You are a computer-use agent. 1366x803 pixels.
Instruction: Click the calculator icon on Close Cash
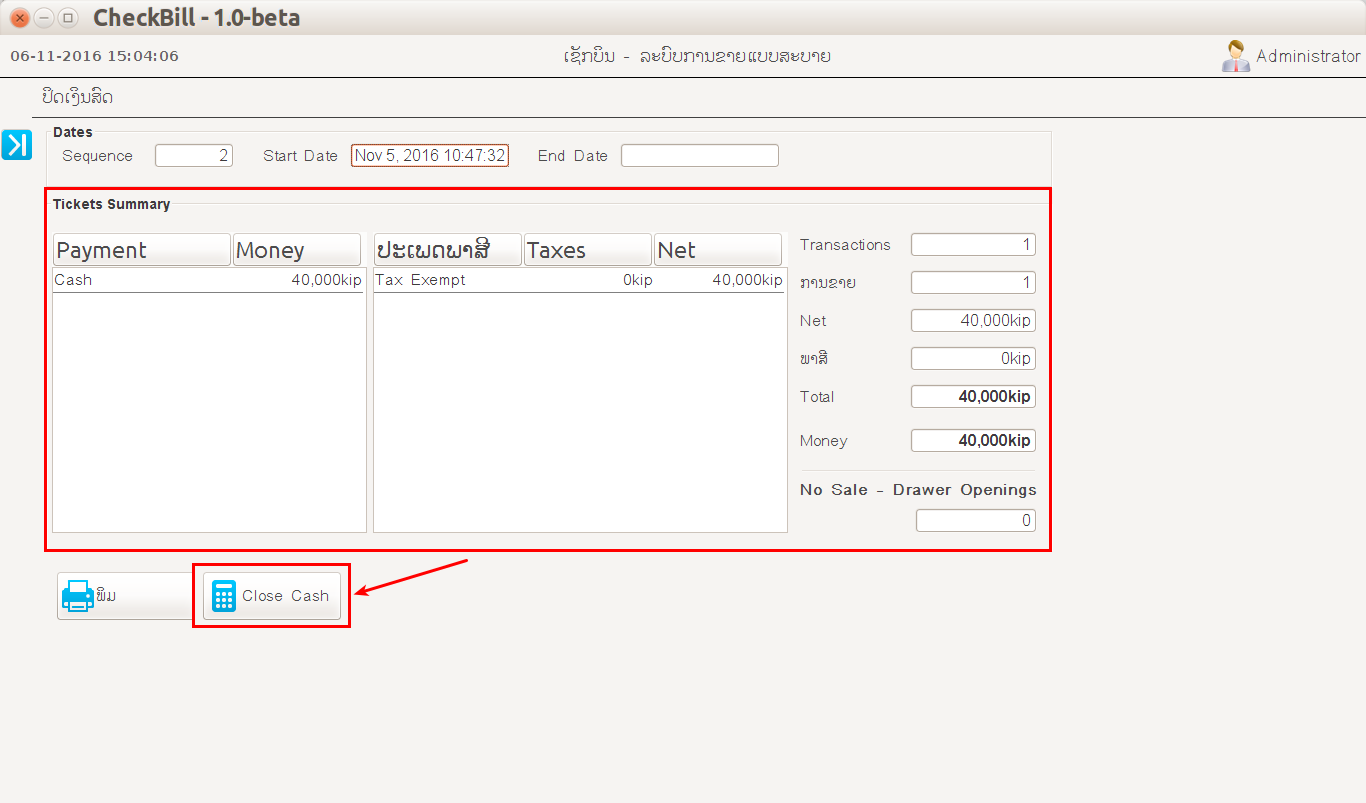224,596
